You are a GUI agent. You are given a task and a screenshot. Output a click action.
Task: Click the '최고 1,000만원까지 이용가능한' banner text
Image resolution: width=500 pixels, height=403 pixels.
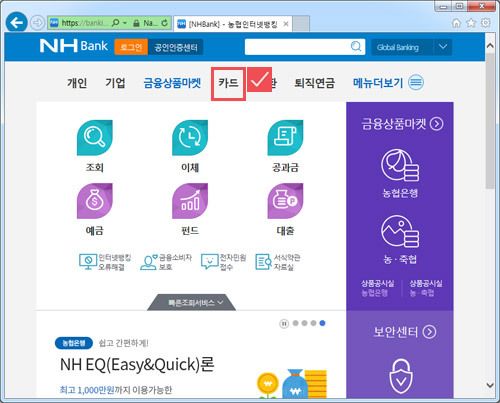[116, 390]
